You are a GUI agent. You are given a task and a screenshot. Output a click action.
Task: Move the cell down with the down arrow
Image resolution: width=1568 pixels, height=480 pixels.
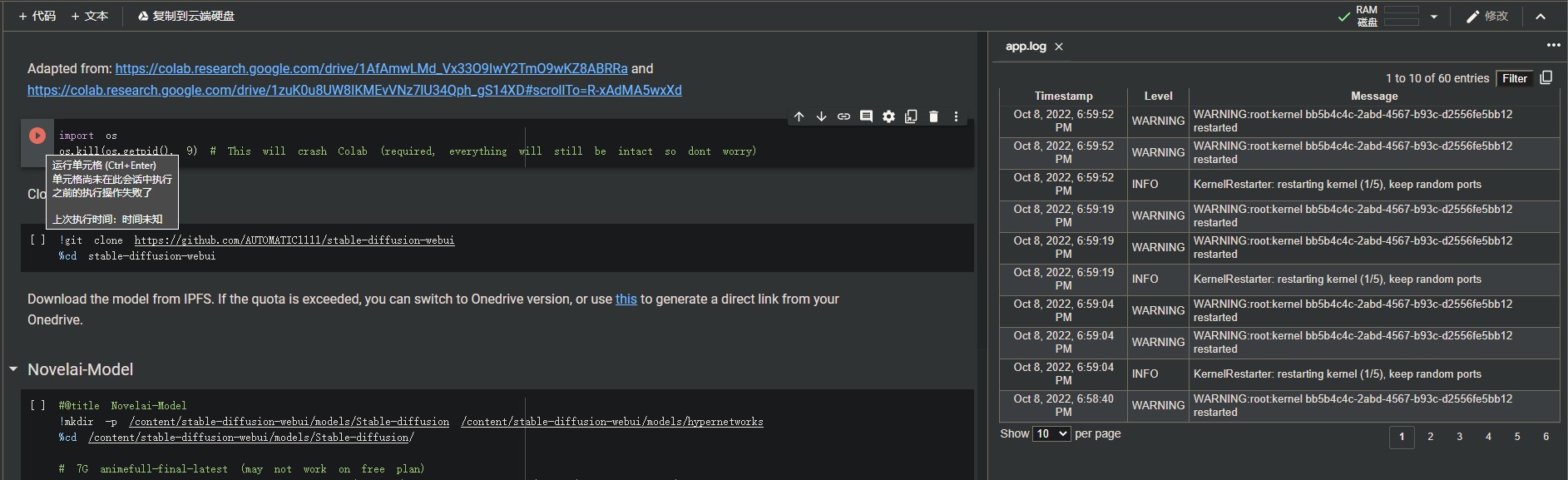[x=821, y=116]
